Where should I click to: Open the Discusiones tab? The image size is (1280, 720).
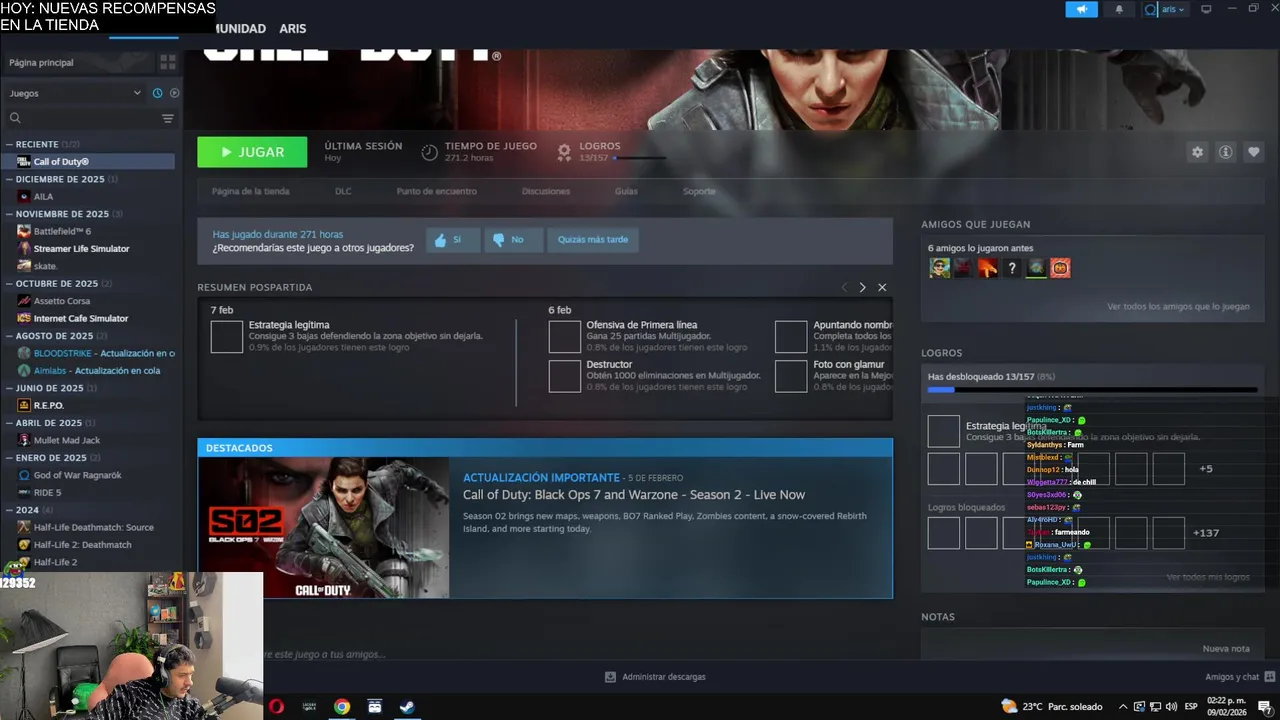click(x=546, y=191)
